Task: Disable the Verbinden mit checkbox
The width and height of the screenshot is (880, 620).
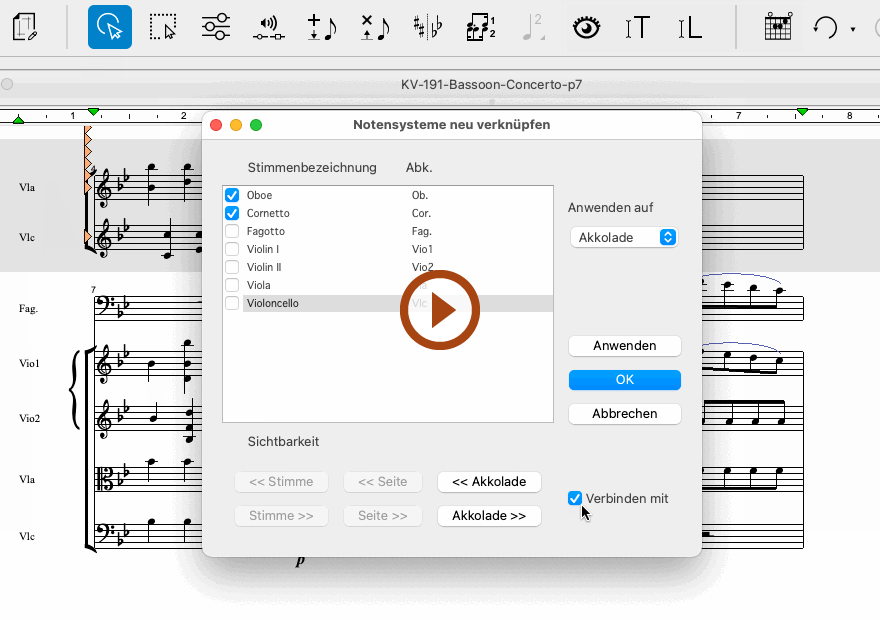Action: pyautogui.click(x=575, y=498)
